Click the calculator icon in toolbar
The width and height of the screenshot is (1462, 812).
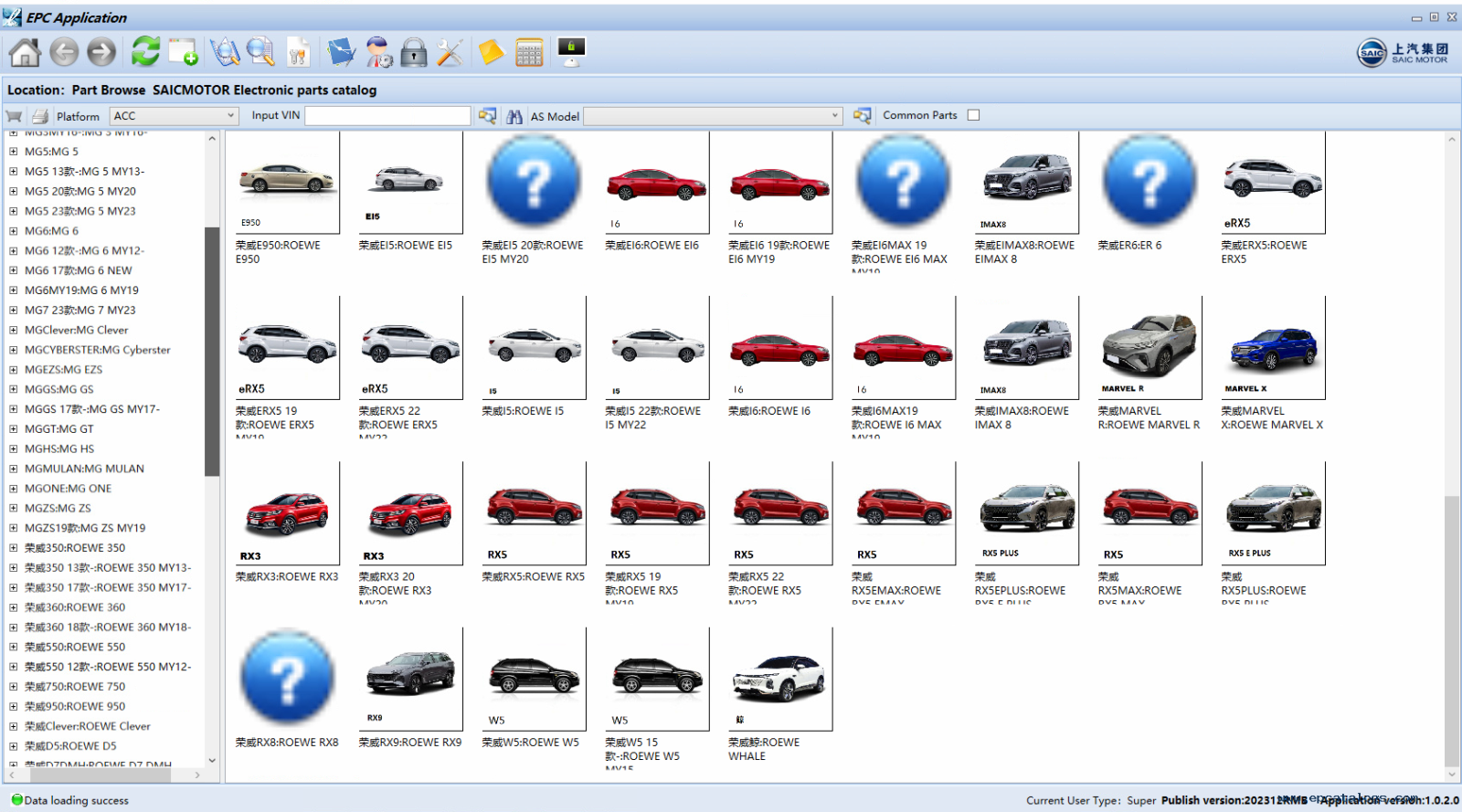pyautogui.click(x=529, y=53)
